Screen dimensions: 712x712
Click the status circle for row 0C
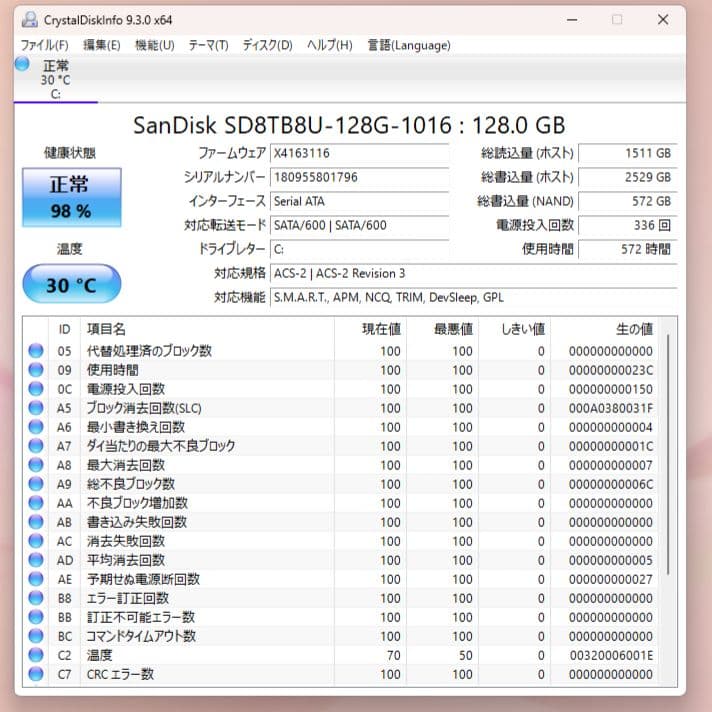tap(36, 389)
